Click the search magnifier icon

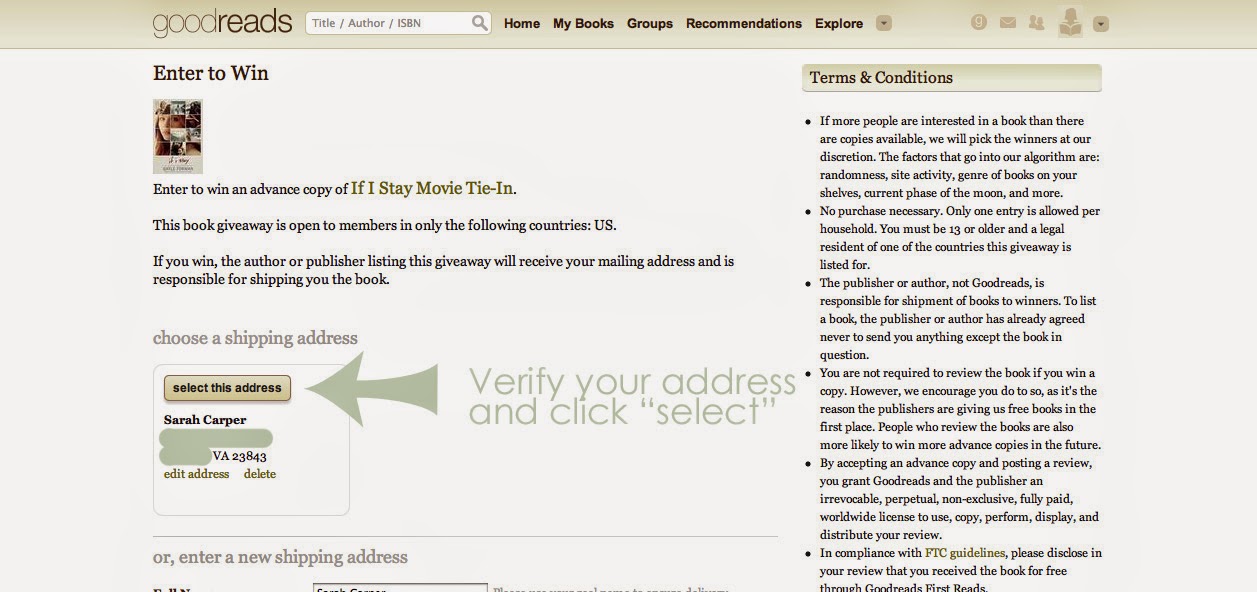click(480, 23)
